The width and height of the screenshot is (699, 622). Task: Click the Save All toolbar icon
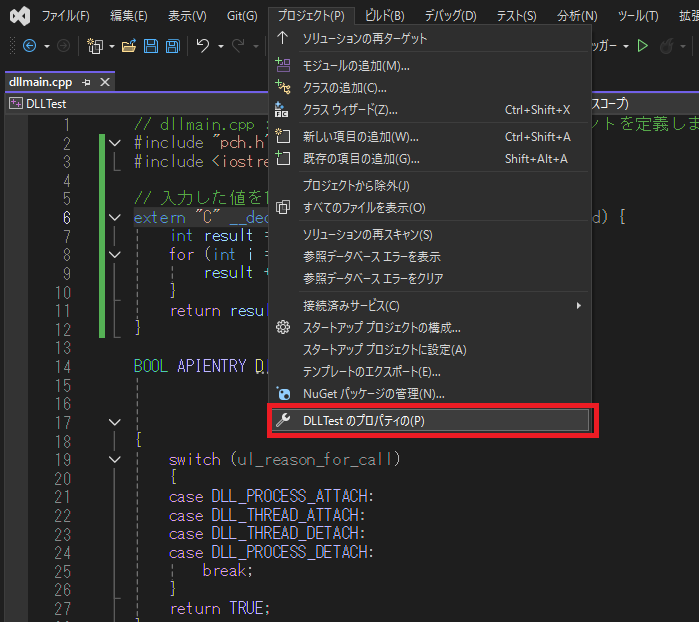pyautogui.click(x=172, y=46)
